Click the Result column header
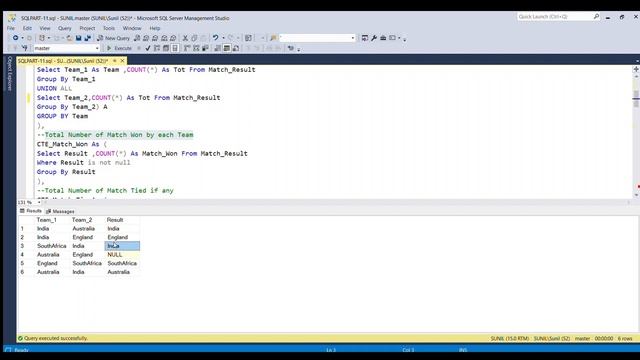This screenshot has width=640, height=360. (x=122, y=220)
